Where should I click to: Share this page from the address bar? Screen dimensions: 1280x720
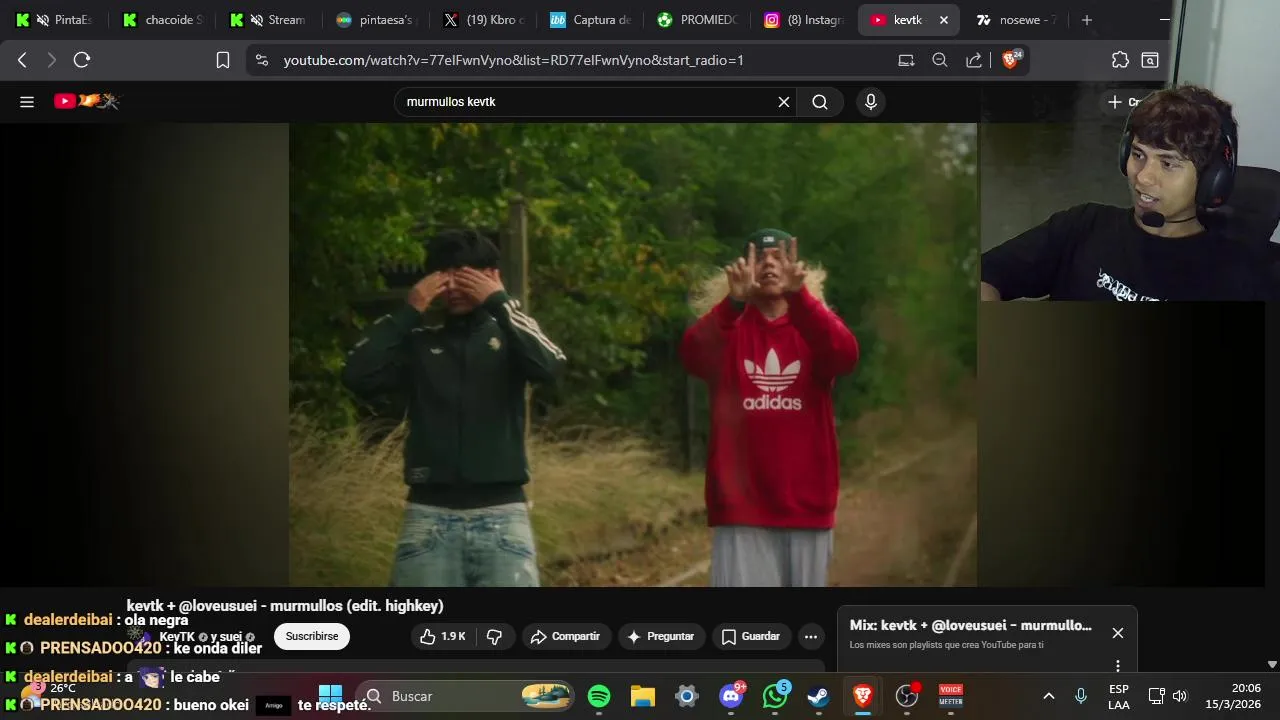(974, 60)
